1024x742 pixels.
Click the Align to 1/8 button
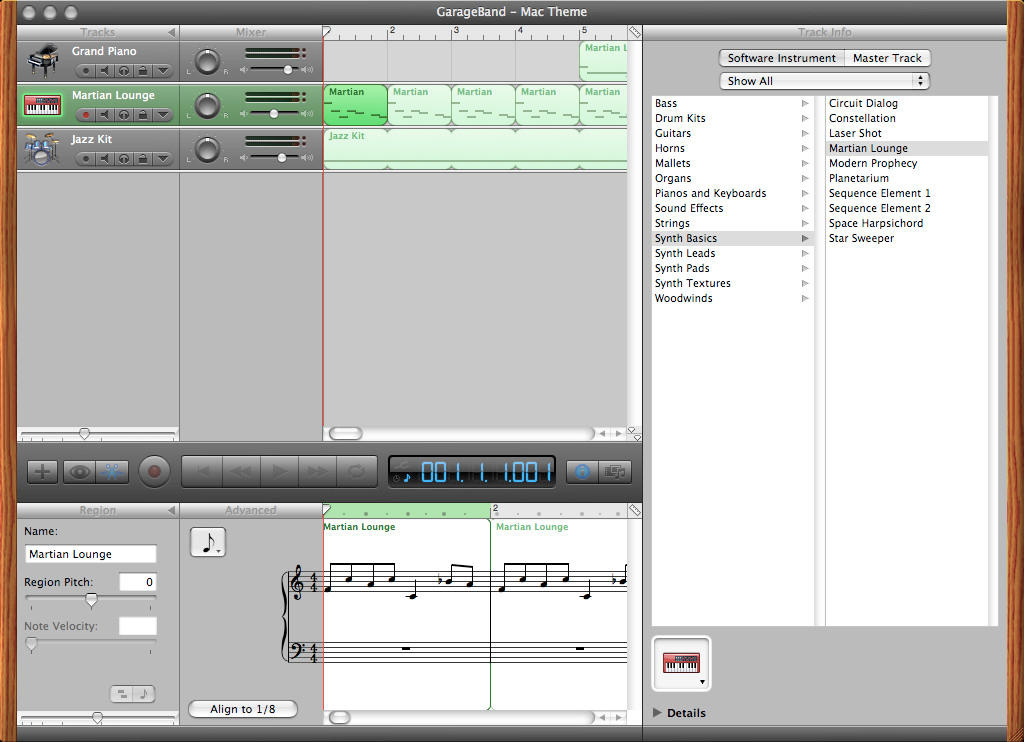[243, 709]
